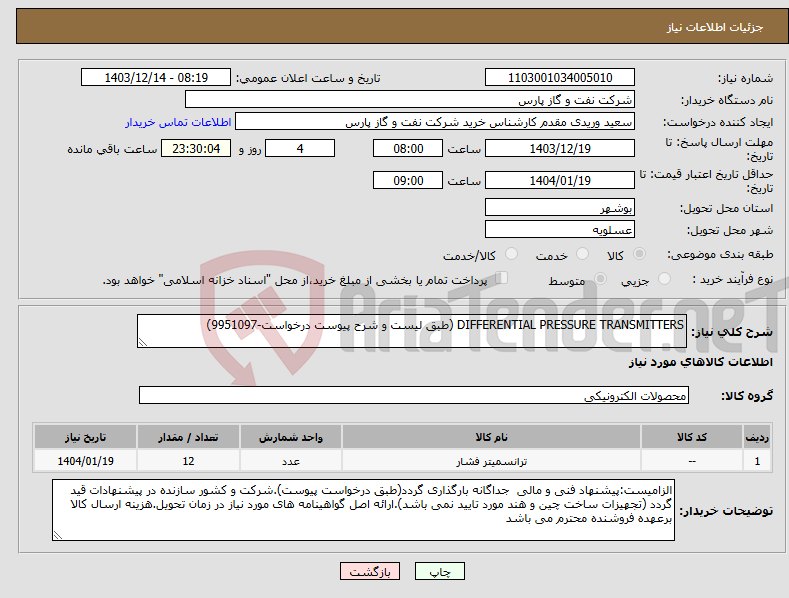
Task: Click the کد کالا column header
Action: click(692, 437)
